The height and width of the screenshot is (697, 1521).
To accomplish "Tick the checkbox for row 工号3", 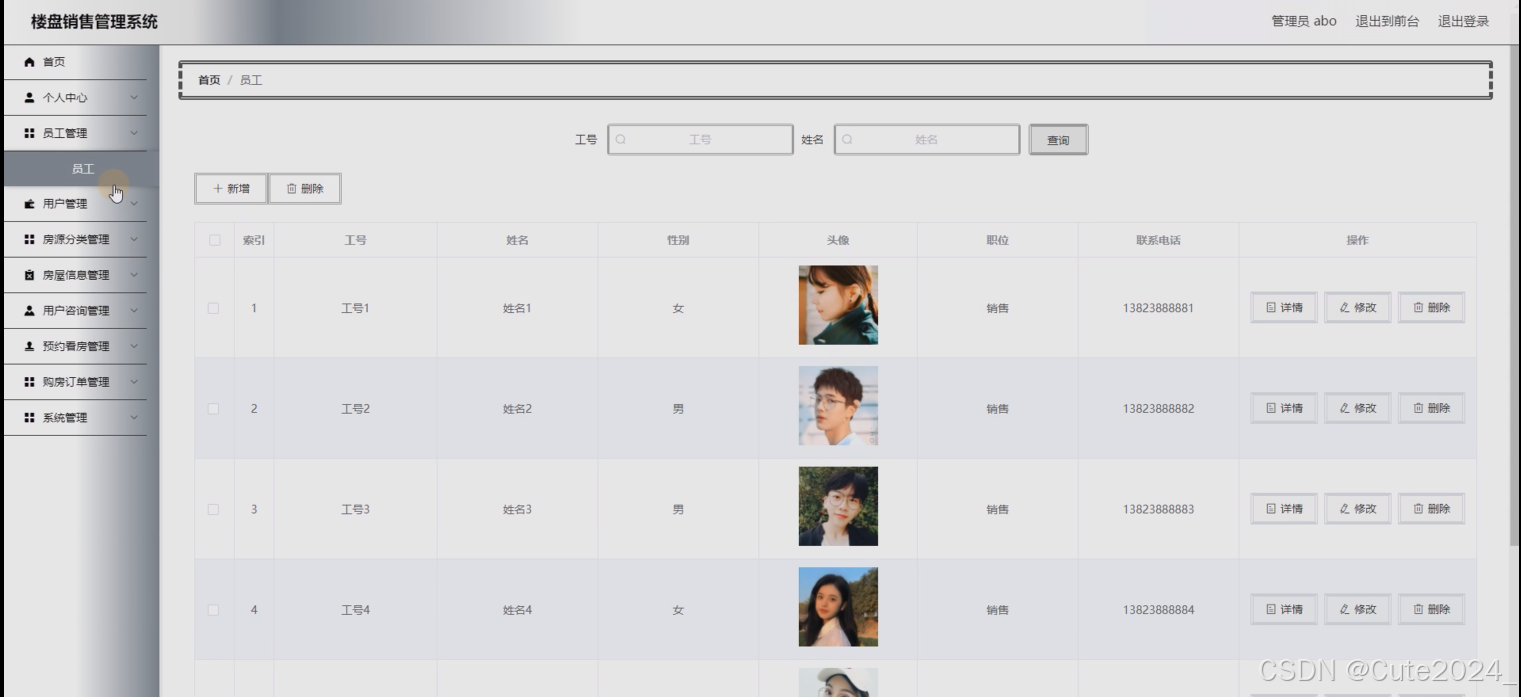I will coord(213,509).
